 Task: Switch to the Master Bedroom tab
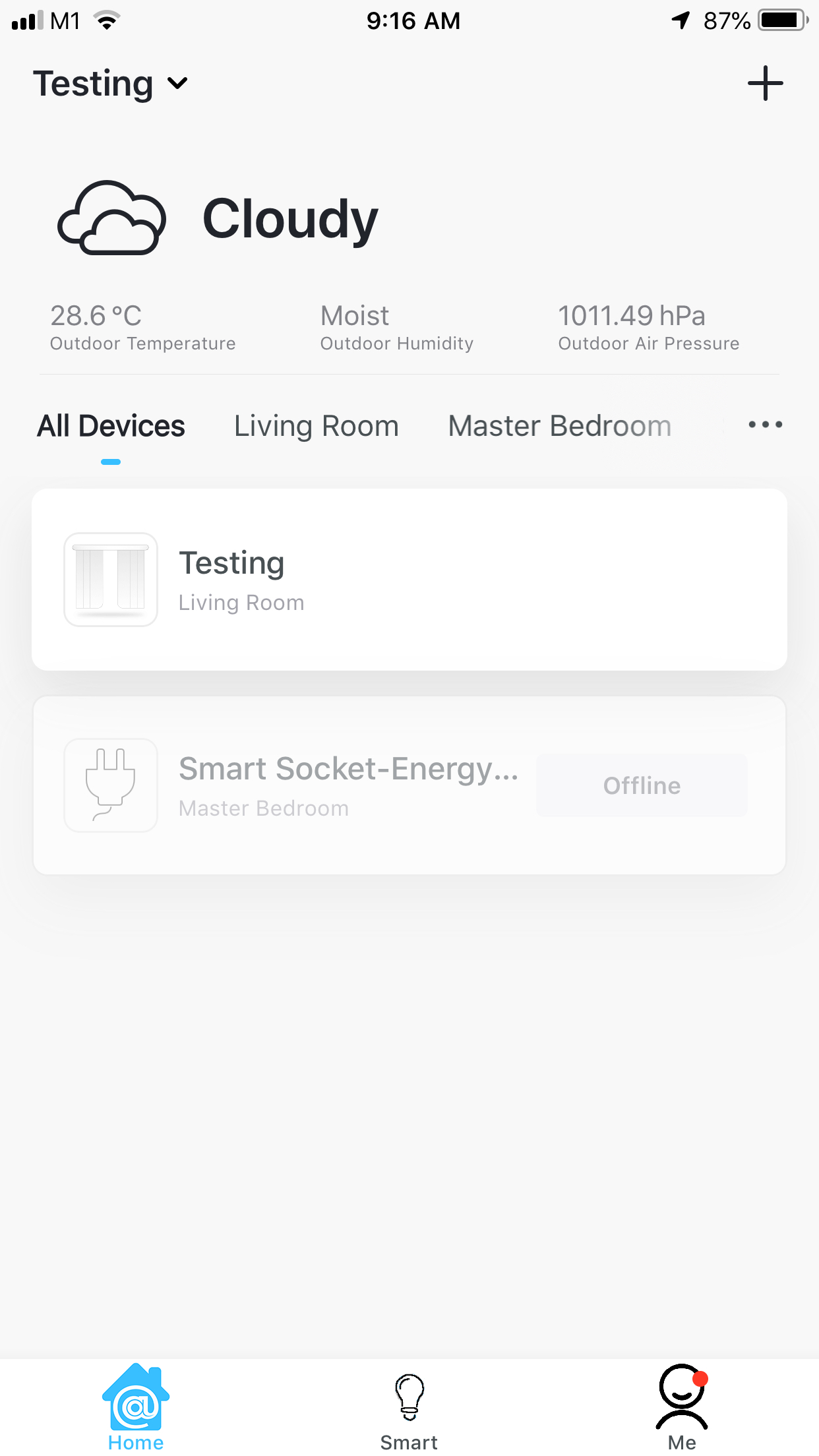pyautogui.click(x=560, y=426)
